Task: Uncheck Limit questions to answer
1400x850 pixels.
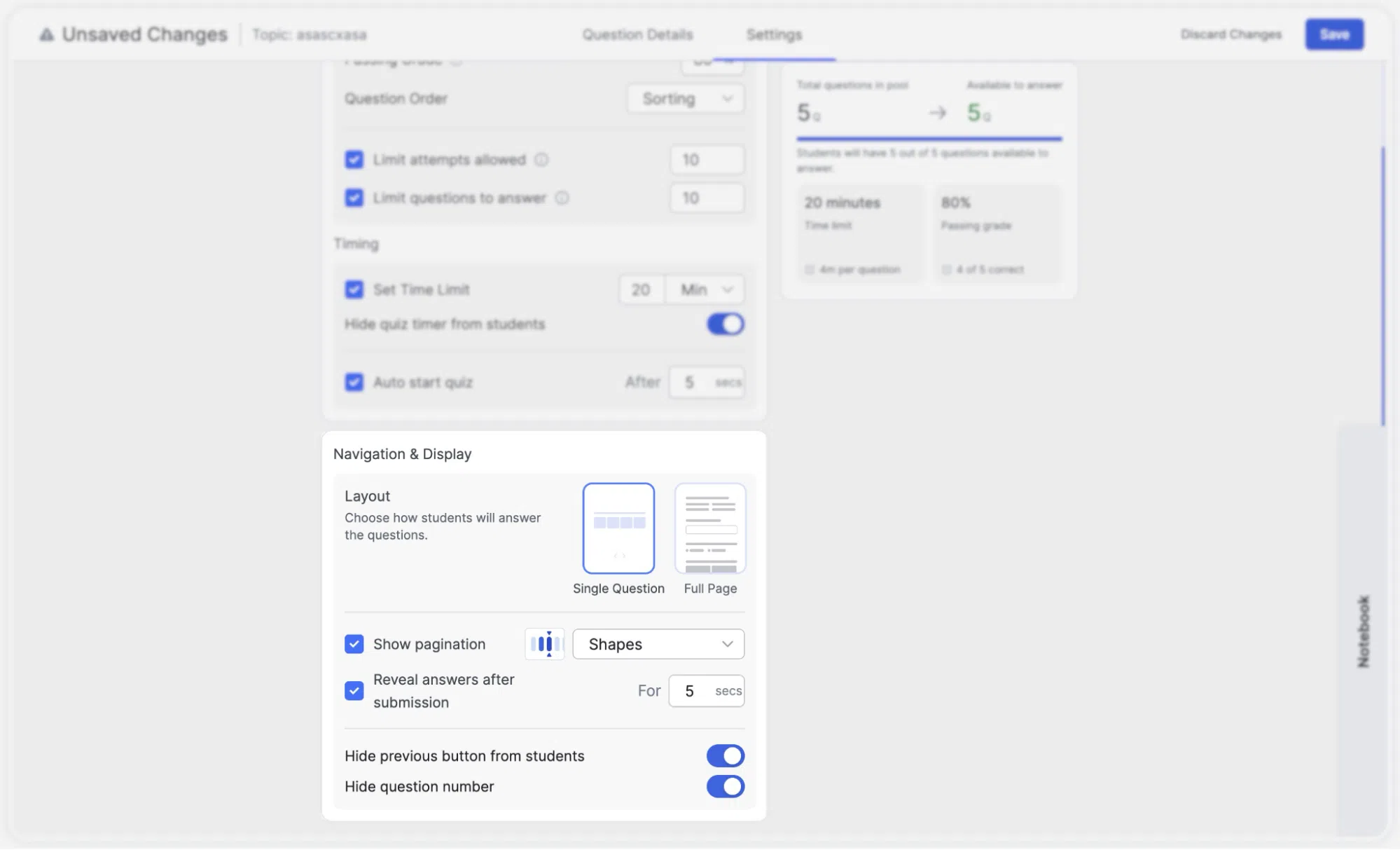Action: pyautogui.click(x=354, y=198)
